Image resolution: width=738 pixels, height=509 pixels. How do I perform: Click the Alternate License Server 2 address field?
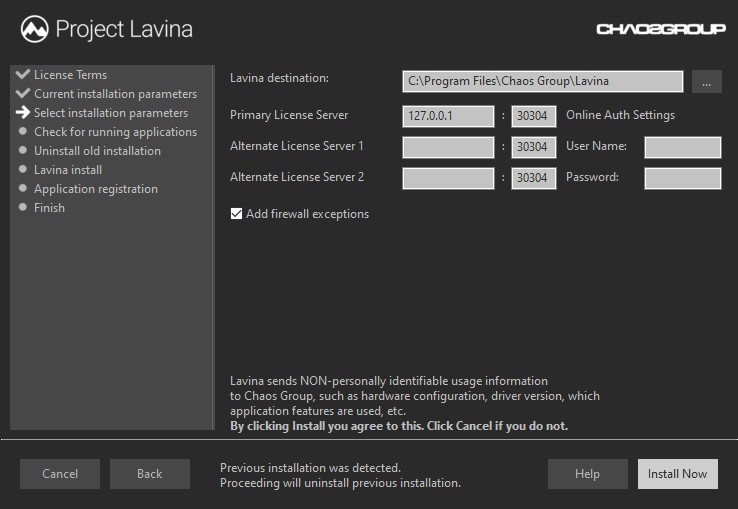click(448, 178)
